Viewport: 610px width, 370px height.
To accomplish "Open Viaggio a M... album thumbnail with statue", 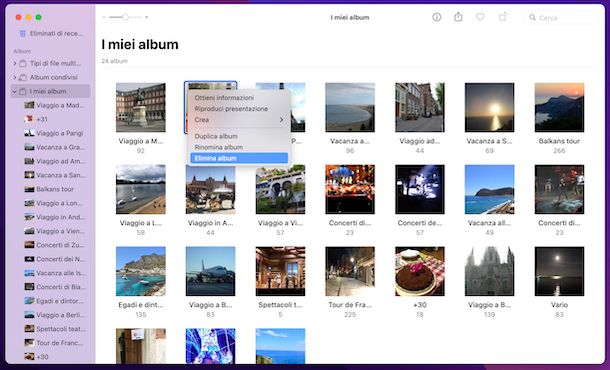I will pos(140,107).
